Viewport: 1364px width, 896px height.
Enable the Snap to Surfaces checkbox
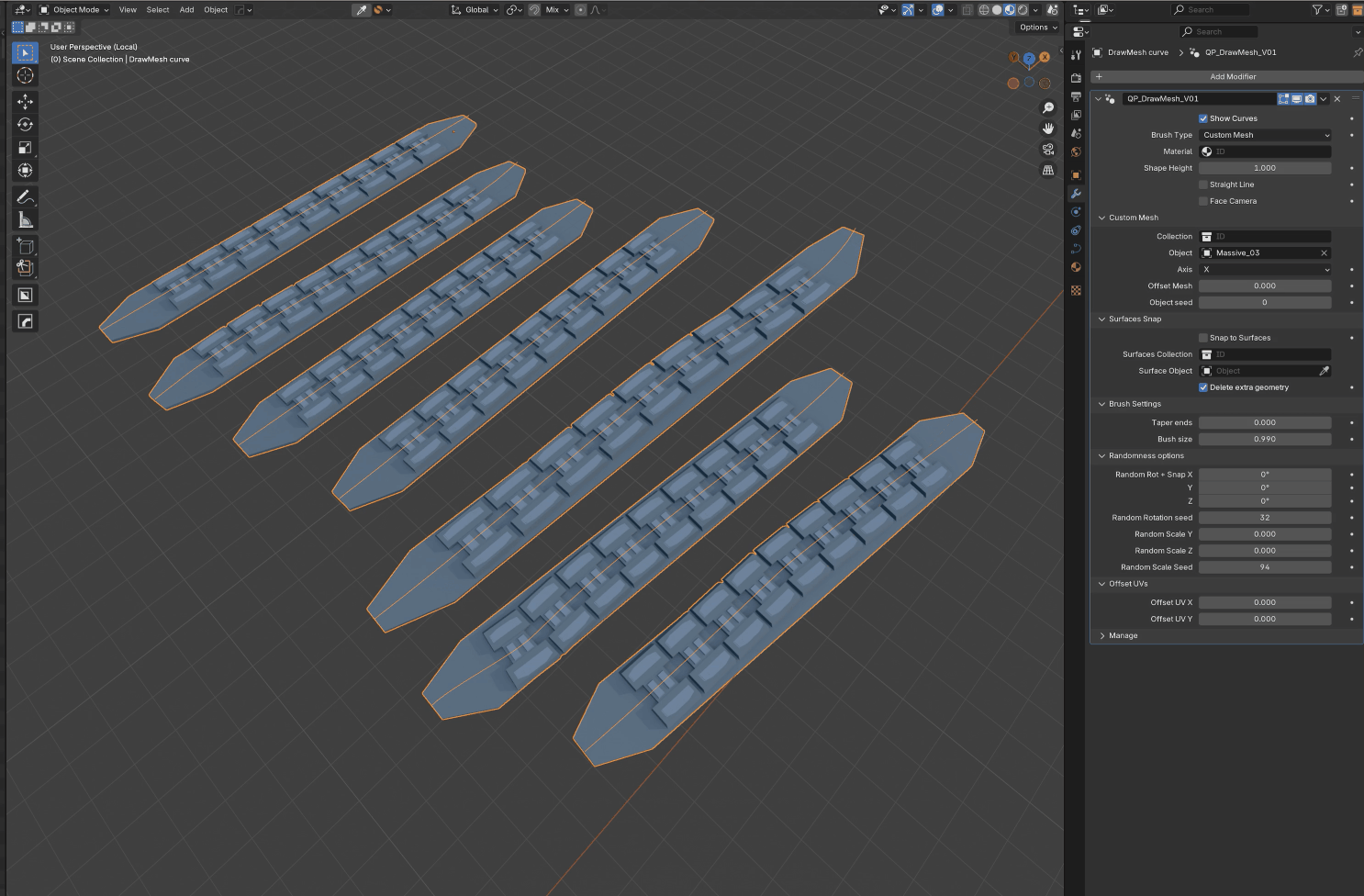click(1203, 338)
